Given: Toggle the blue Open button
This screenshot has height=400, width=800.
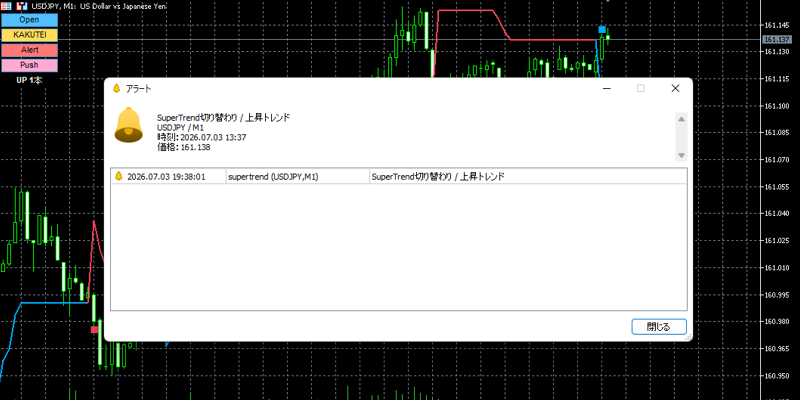Looking at the screenshot, I should [29, 20].
